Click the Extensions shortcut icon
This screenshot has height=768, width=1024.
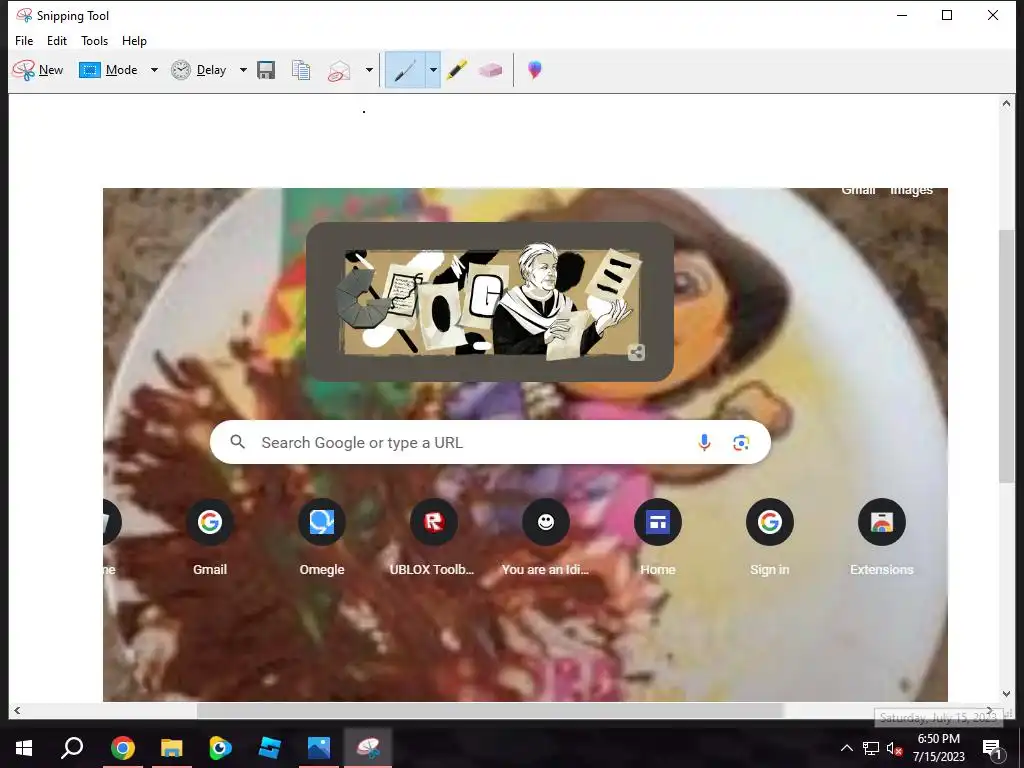882,522
